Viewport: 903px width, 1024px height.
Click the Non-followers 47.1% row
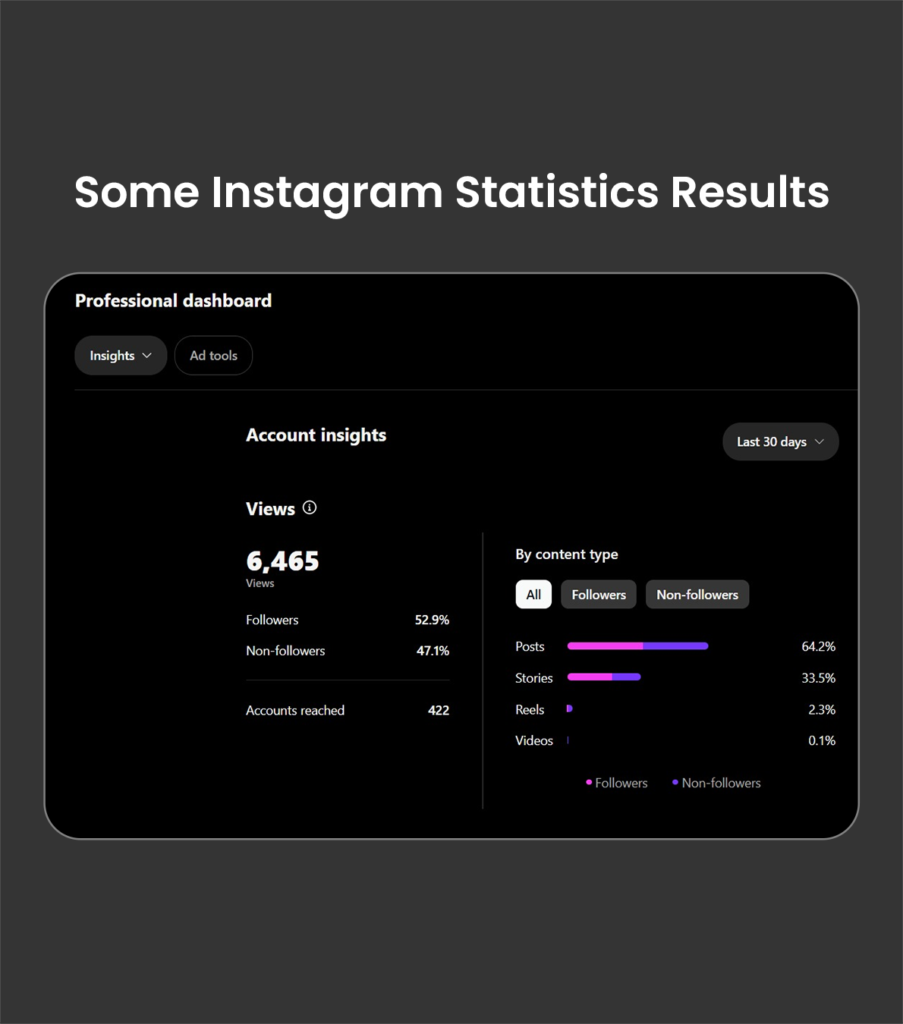click(347, 651)
